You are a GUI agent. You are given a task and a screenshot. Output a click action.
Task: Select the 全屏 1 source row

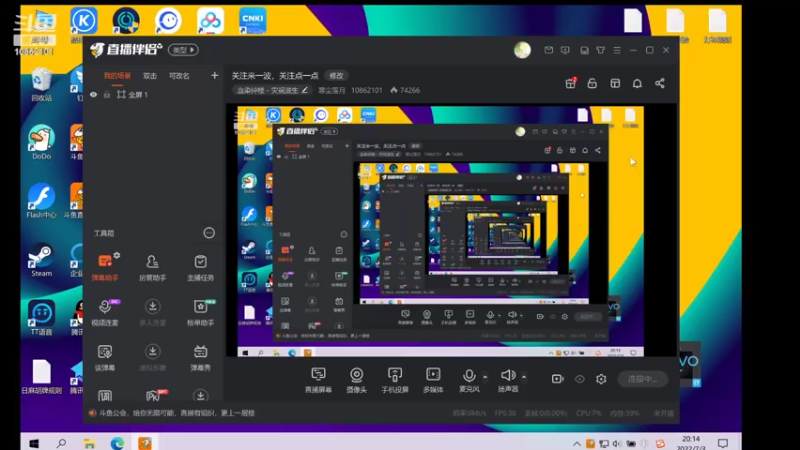[153, 94]
